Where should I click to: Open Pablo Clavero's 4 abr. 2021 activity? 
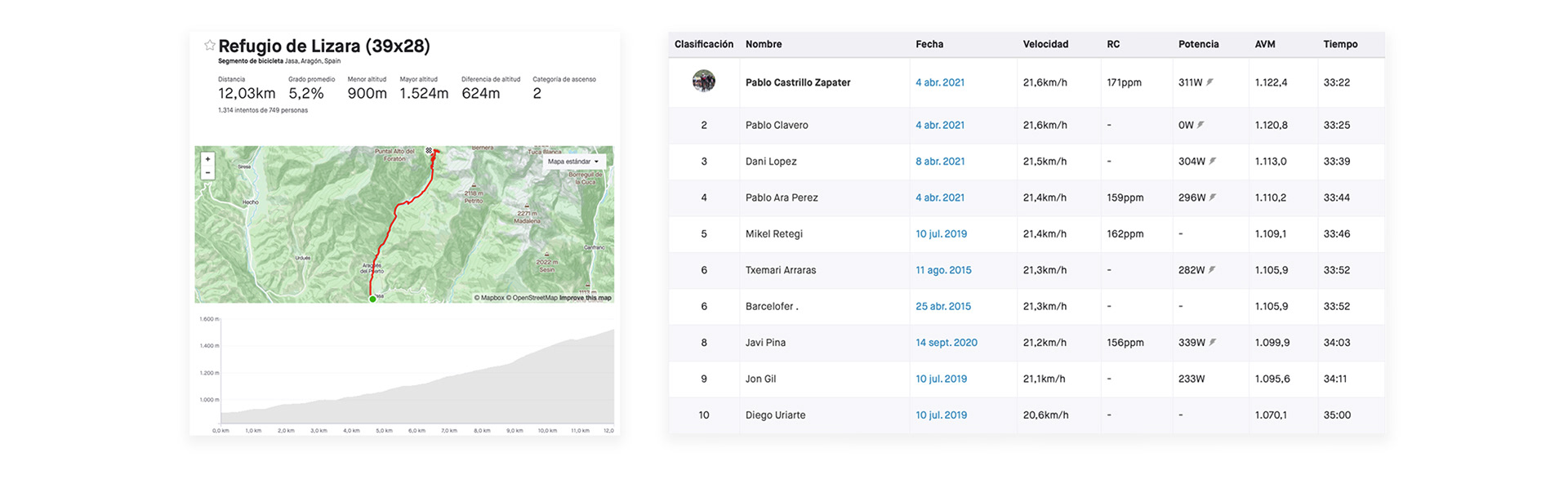pyautogui.click(x=940, y=125)
